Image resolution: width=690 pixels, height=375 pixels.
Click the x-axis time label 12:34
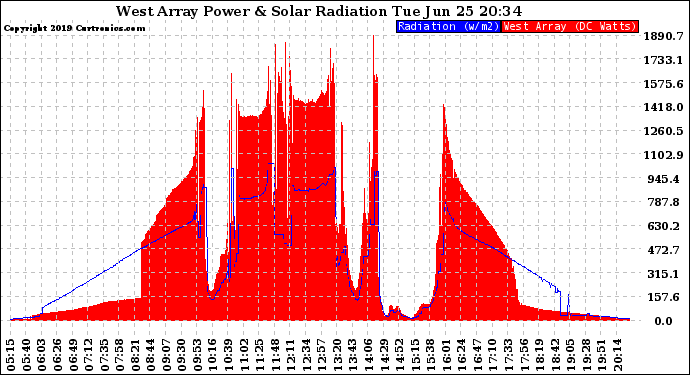click(x=305, y=355)
